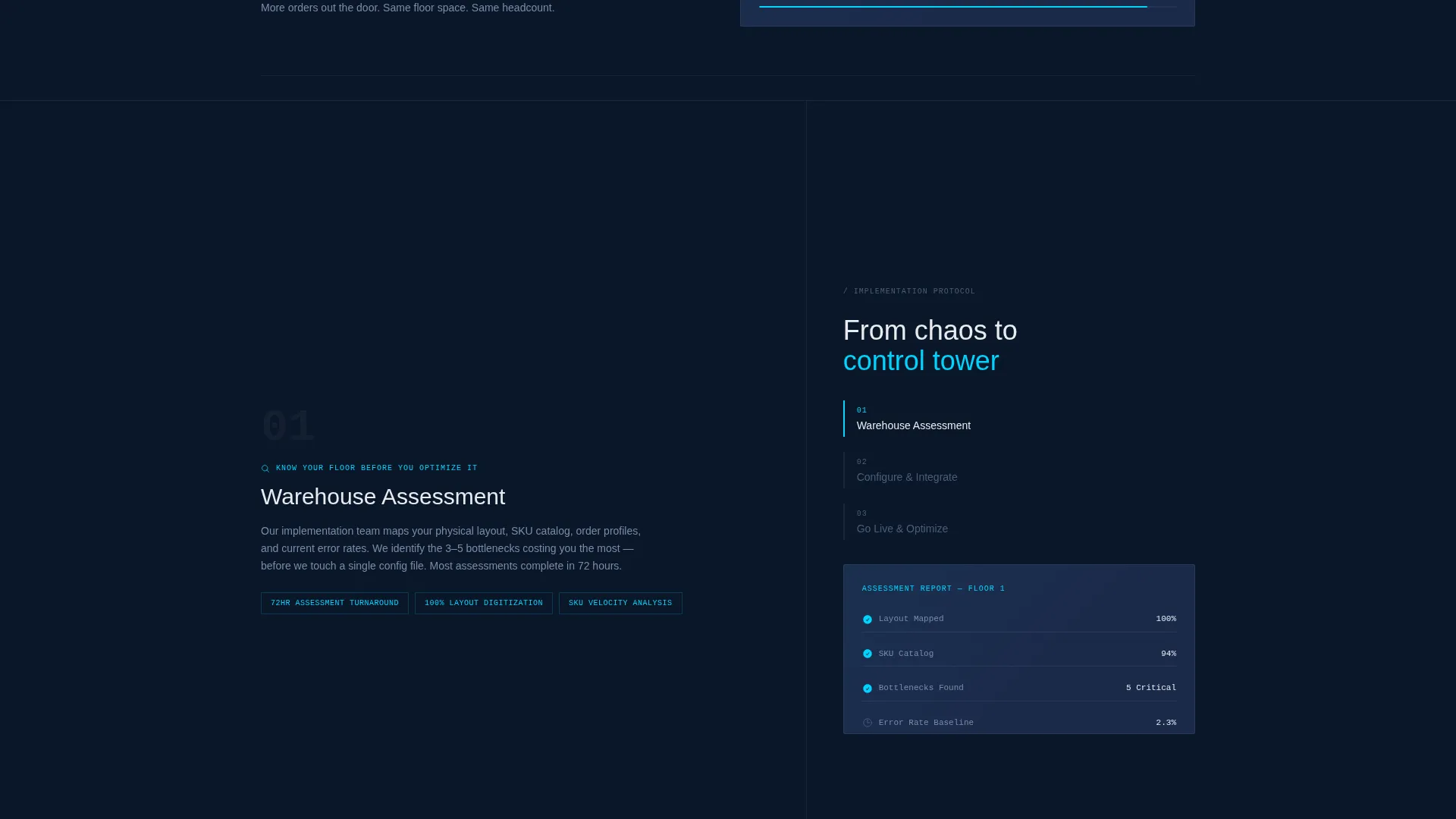This screenshot has width=1456, height=819.
Task: Click the magnifier icon beside Know Your Floor
Action: (x=265, y=469)
